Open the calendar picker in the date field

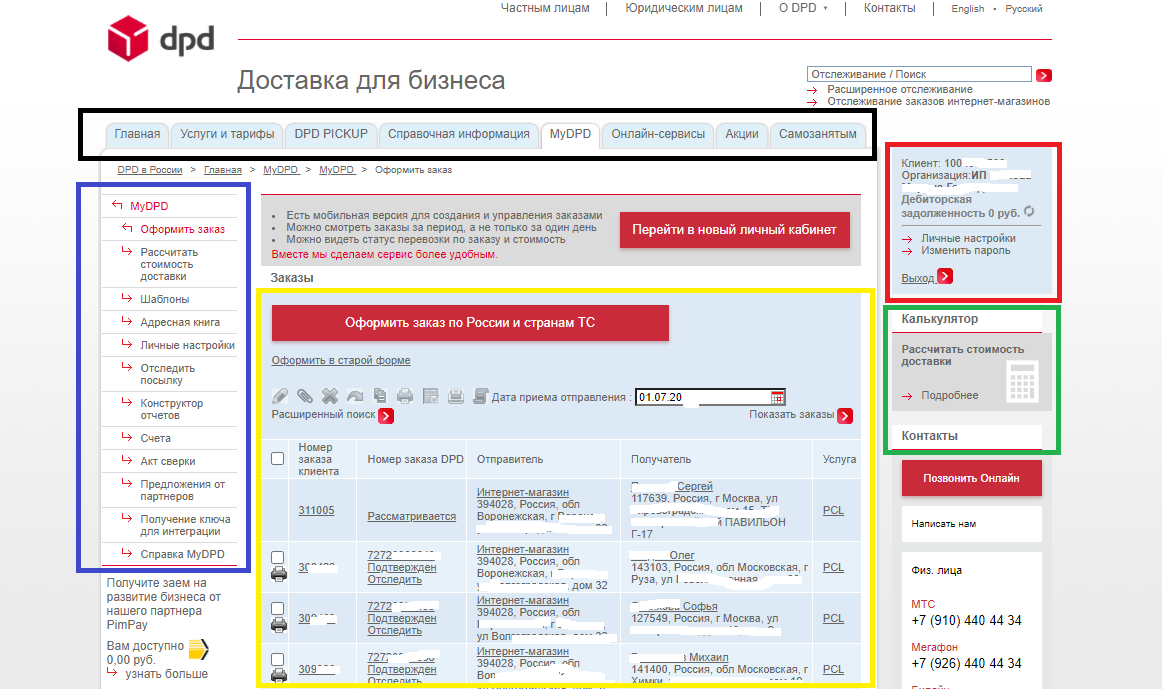(777, 398)
